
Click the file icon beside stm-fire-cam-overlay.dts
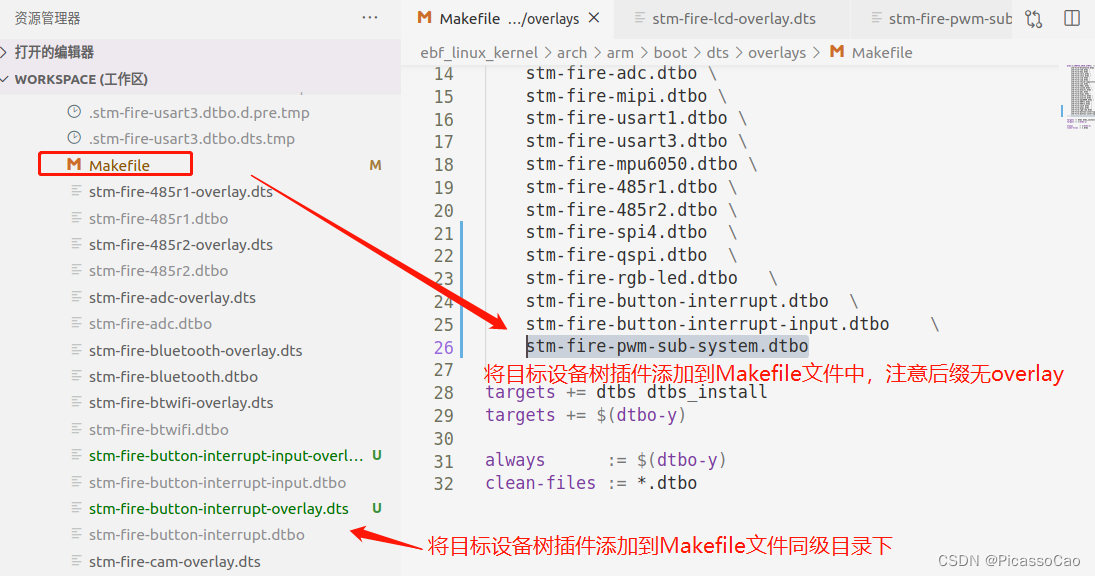point(76,561)
